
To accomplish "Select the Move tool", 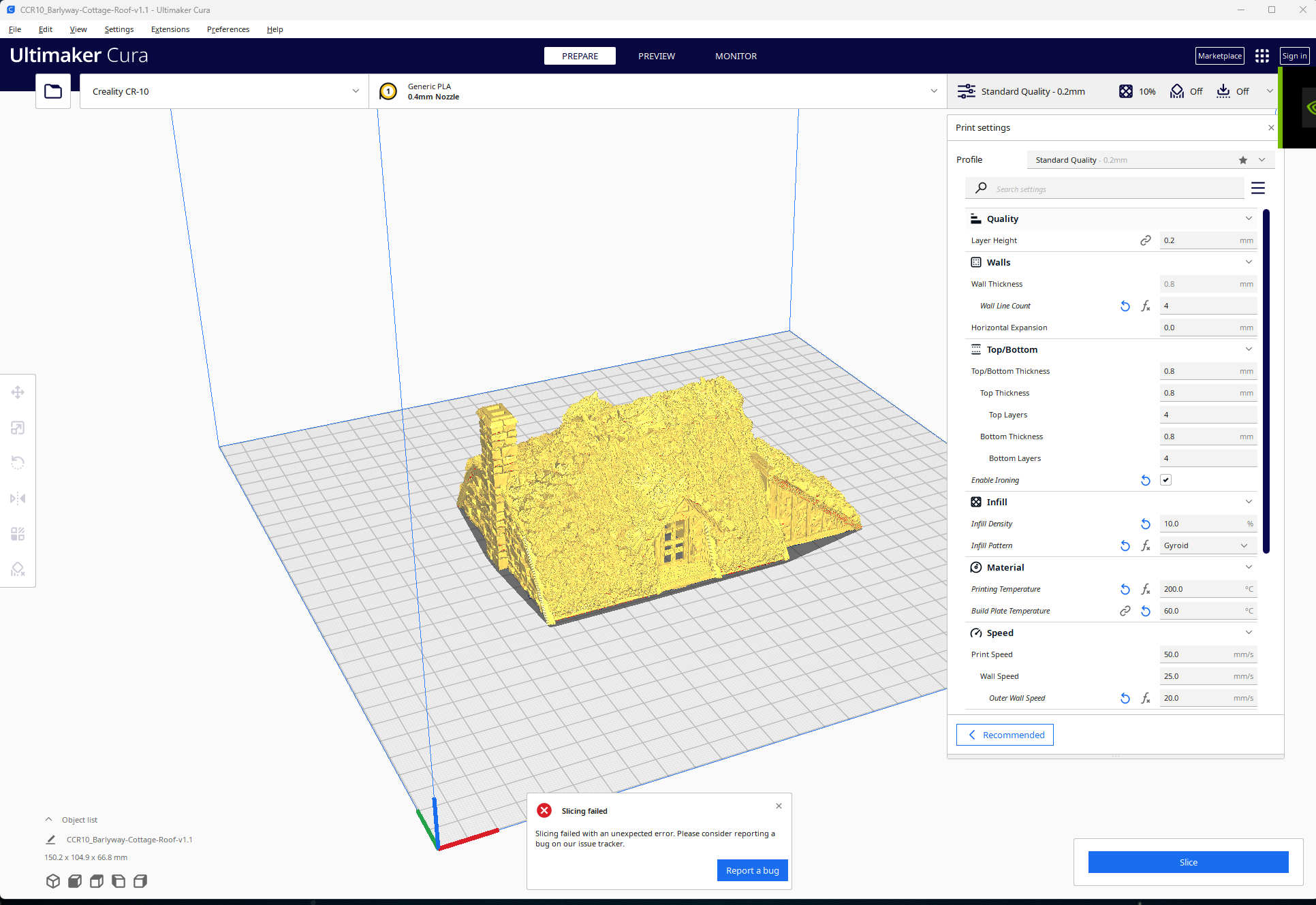I will (x=18, y=392).
